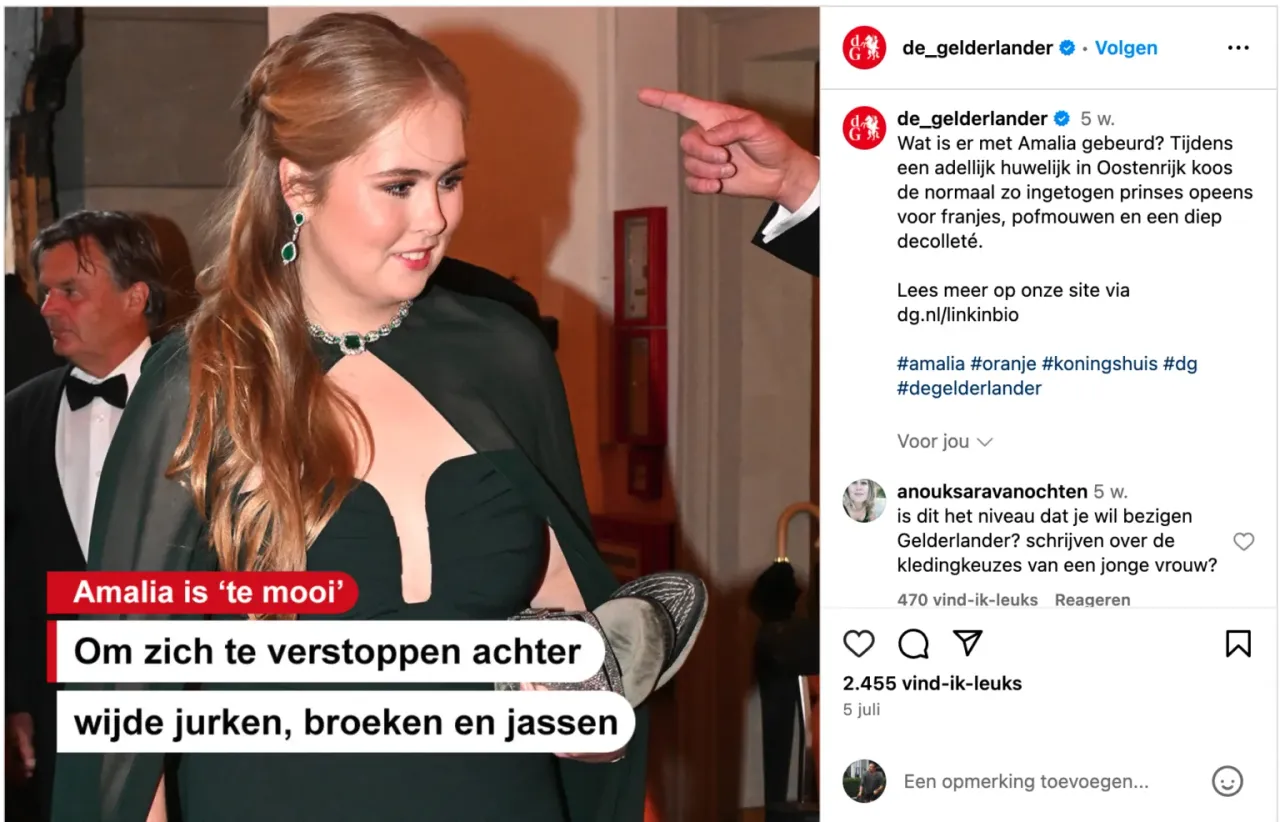Click the #amalia hashtag
The image size is (1280, 822).
point(931,364)
